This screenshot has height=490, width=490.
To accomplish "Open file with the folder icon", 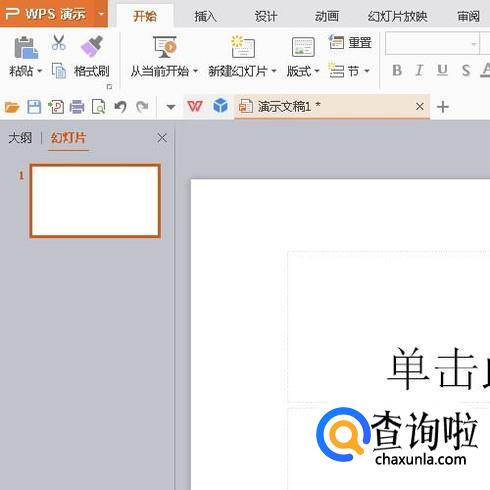I will click(x=12, y=107).
